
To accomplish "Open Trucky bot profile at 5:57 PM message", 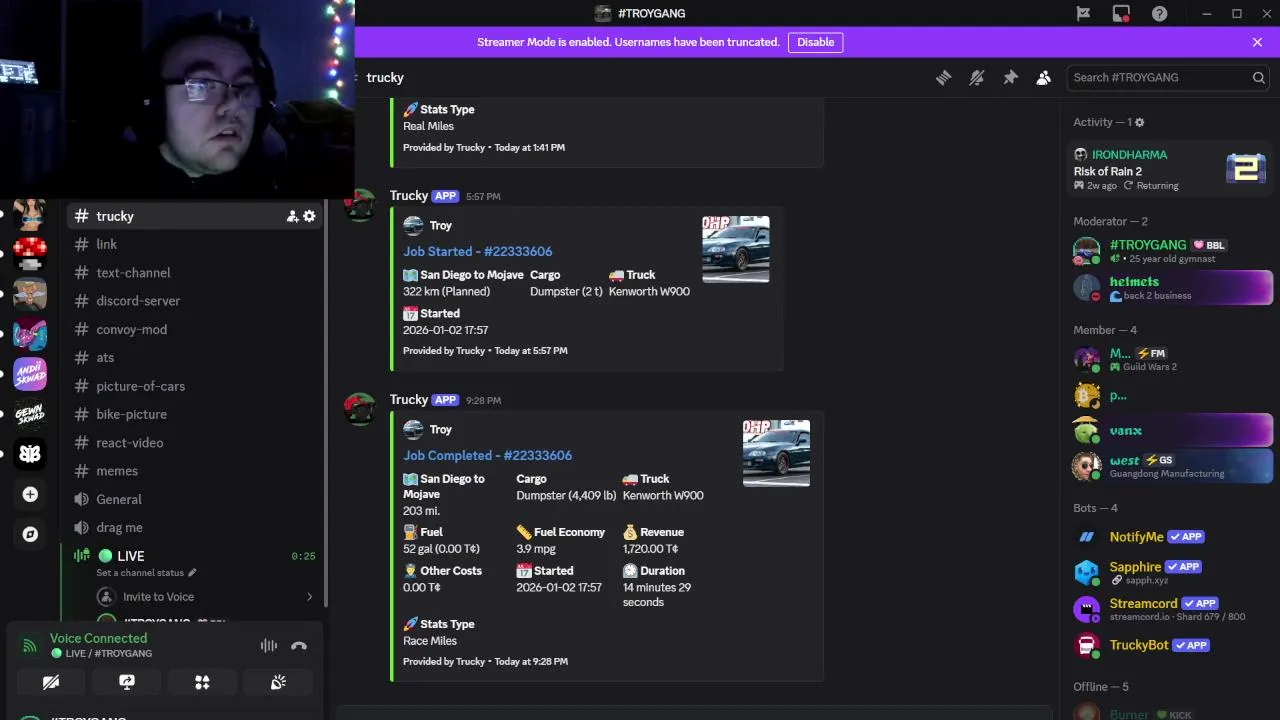I will click(408, 196).
